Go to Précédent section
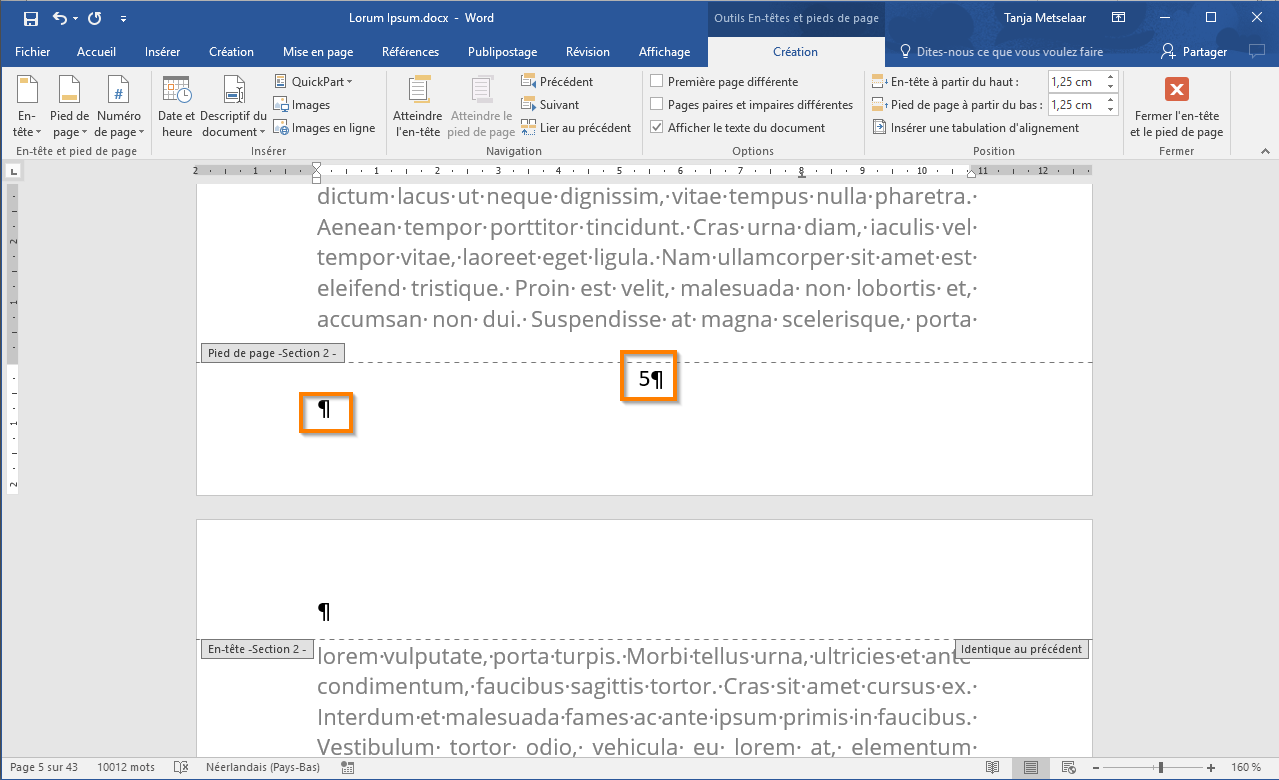1279x780 pixels. pos(557,81)
